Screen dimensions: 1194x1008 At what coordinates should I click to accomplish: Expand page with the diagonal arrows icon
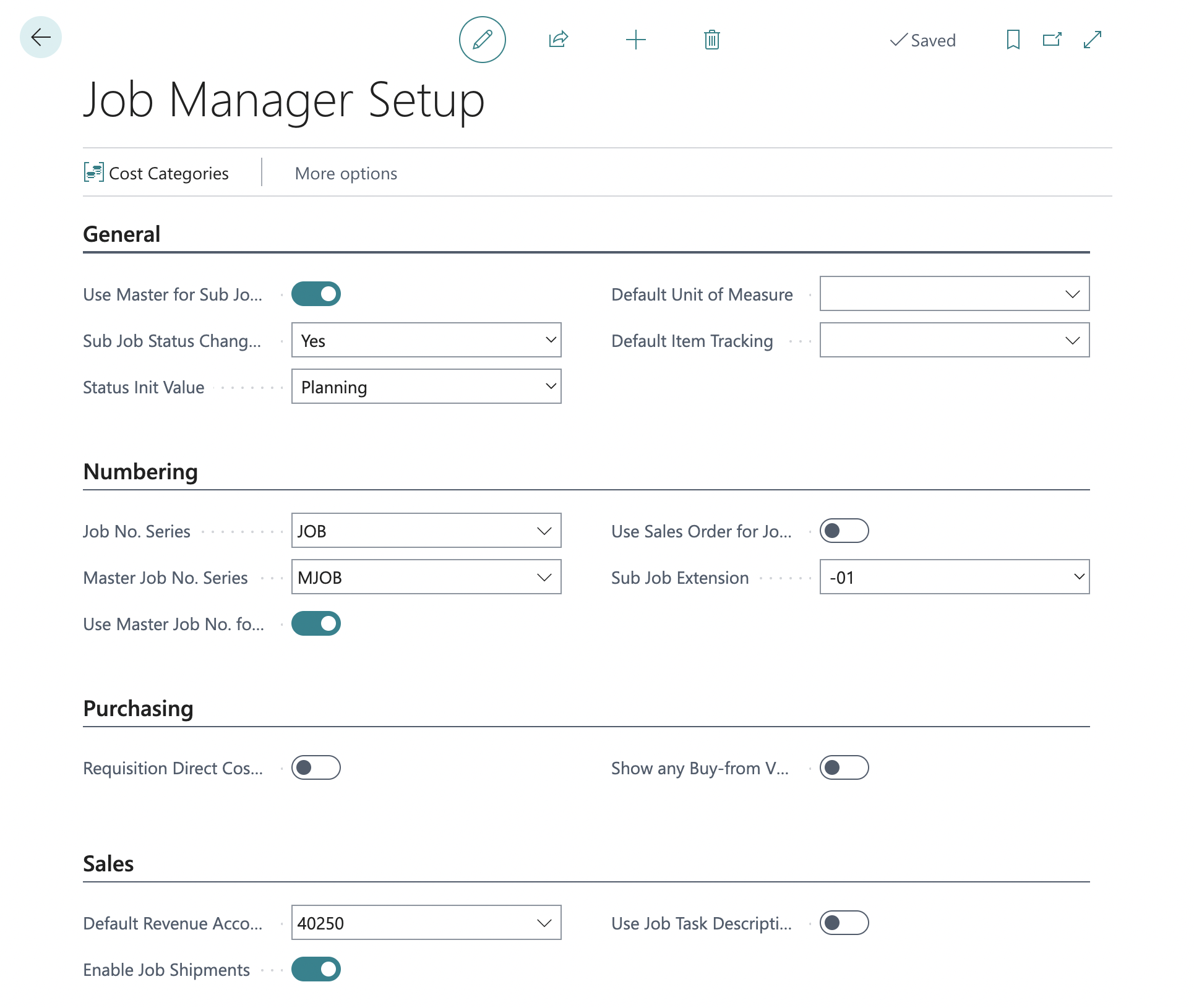coord(1093,40)
